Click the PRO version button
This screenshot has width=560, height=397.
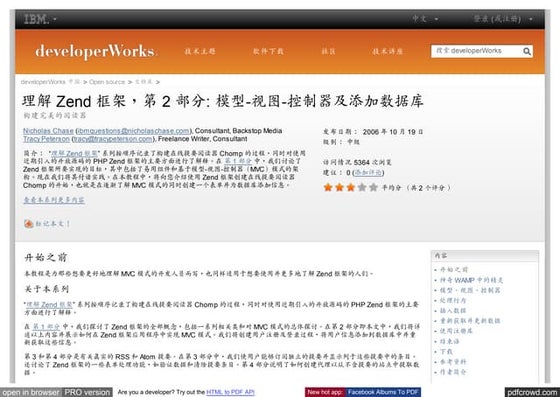click(x=87, y=392)
